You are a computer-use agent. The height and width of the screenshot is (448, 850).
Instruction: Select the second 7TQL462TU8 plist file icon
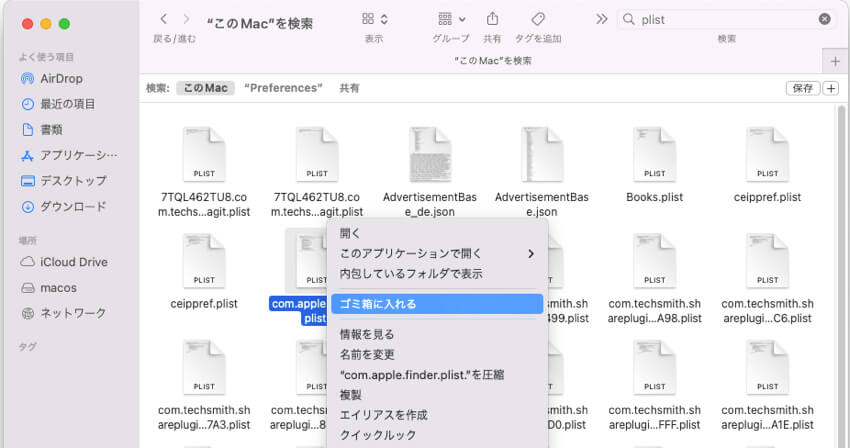click(x=317, y=155)
